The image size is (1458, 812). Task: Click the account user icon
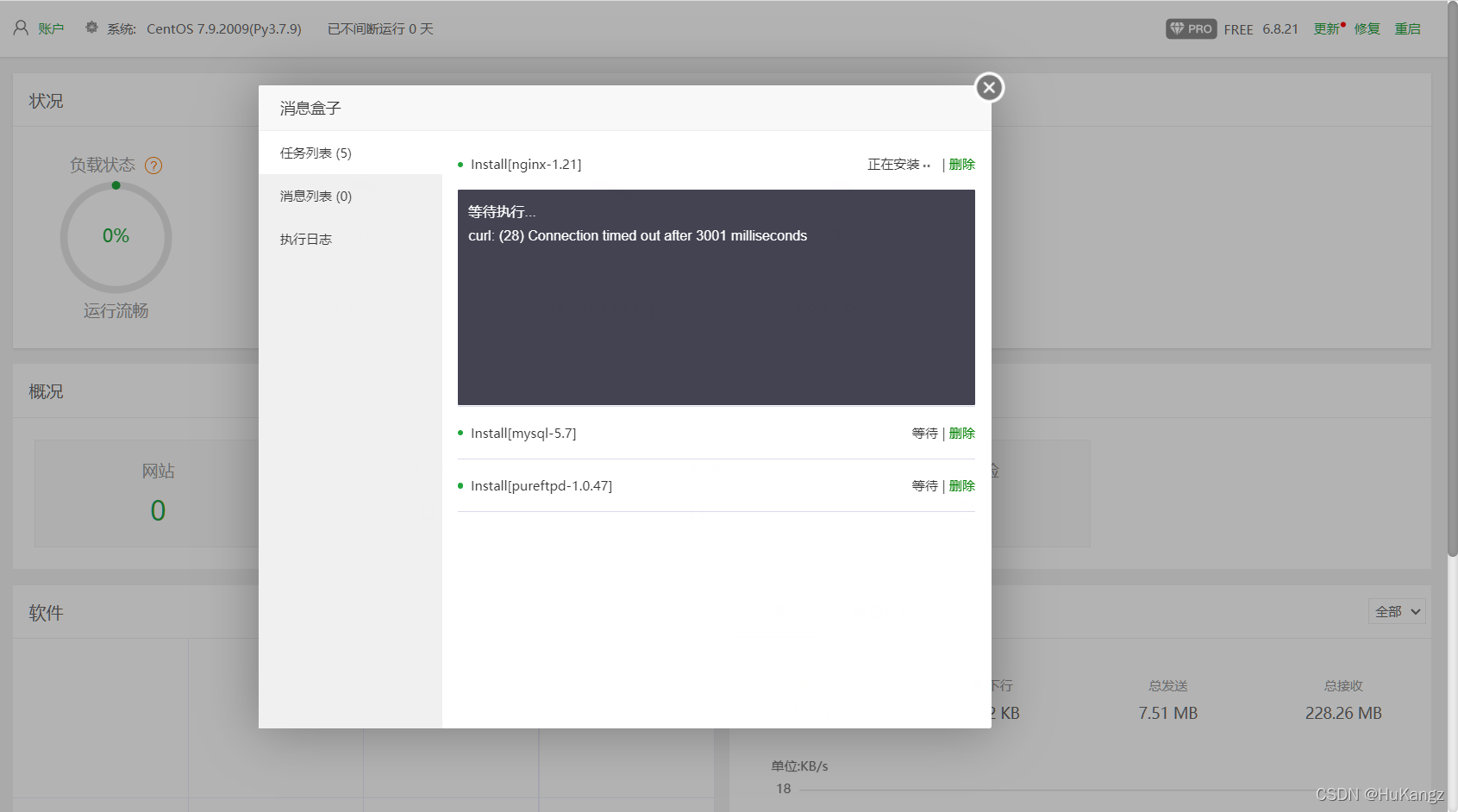tap(21, 28)
